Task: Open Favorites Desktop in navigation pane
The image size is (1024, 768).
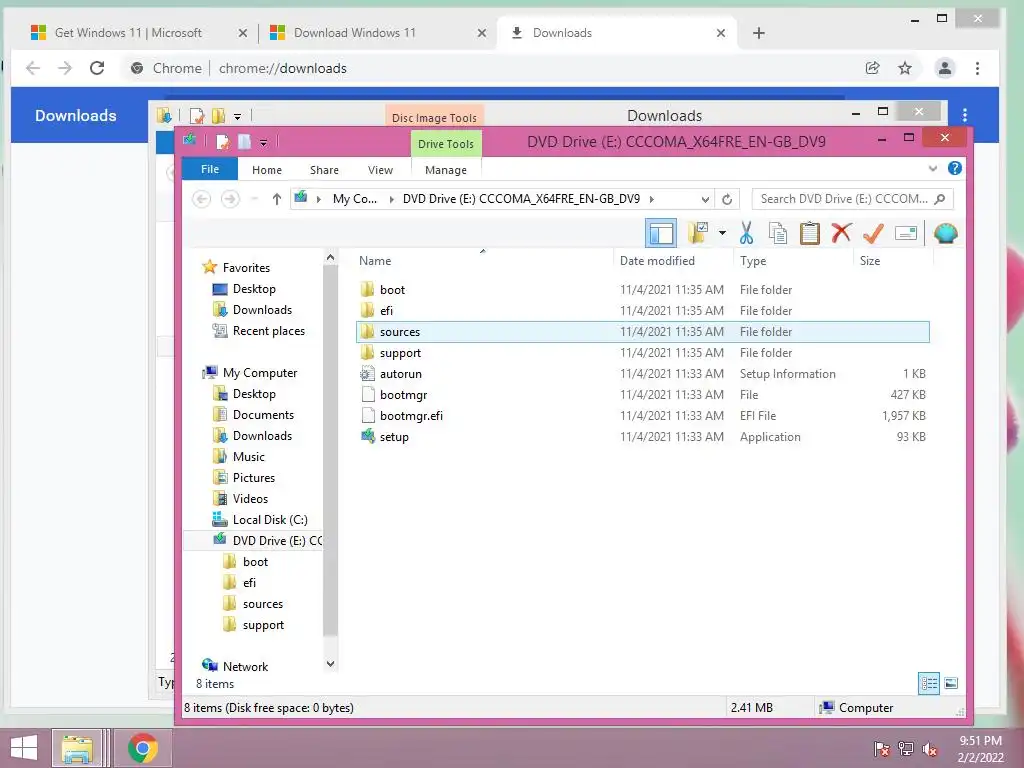Action: [x=253, y=289]
